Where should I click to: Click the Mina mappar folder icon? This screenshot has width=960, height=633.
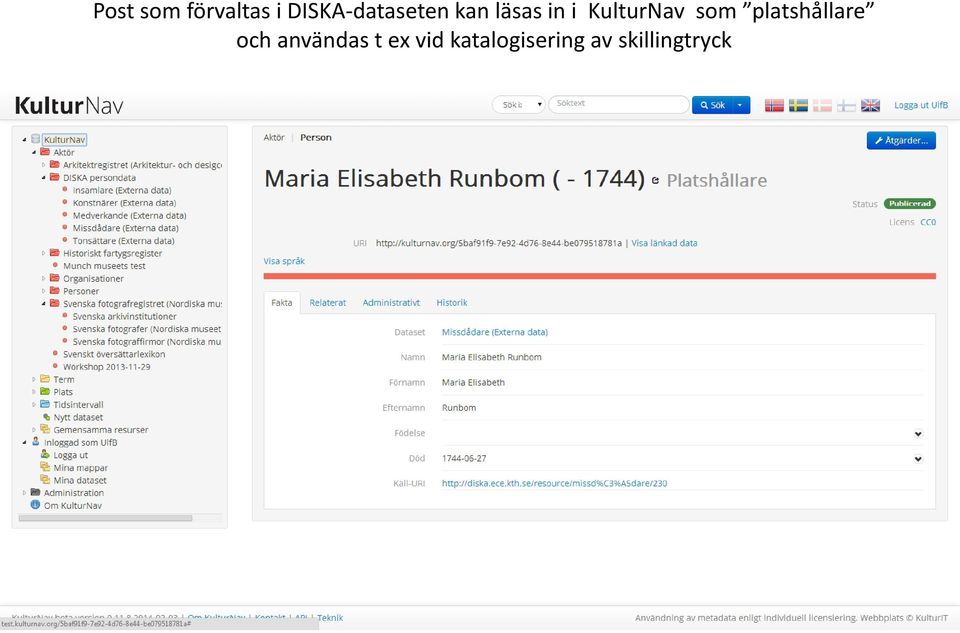pyautogui.click(x=45, y=467)
